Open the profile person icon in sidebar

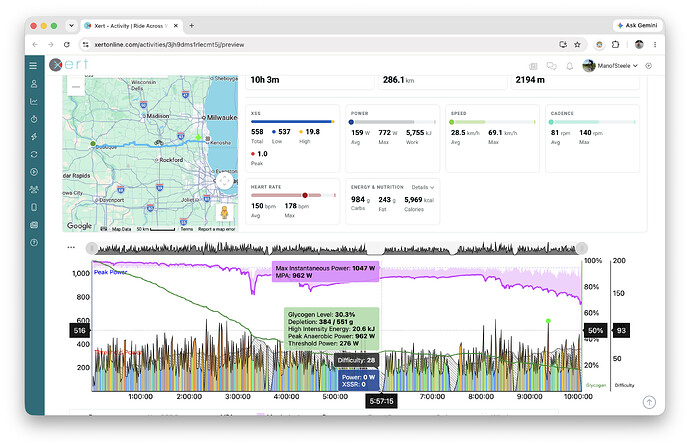click(34, 84)
